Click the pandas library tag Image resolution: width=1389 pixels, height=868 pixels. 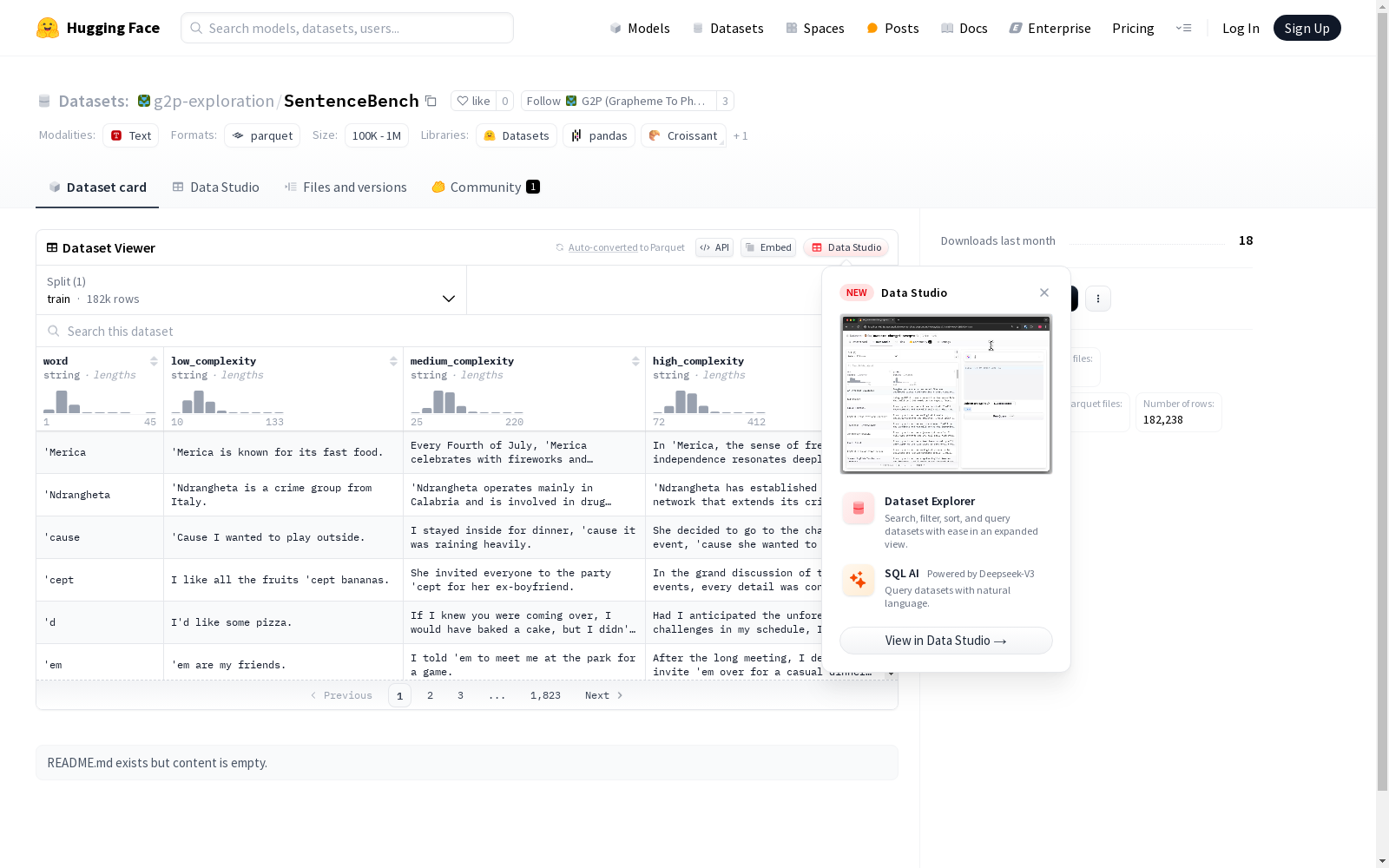click(599, 135)
